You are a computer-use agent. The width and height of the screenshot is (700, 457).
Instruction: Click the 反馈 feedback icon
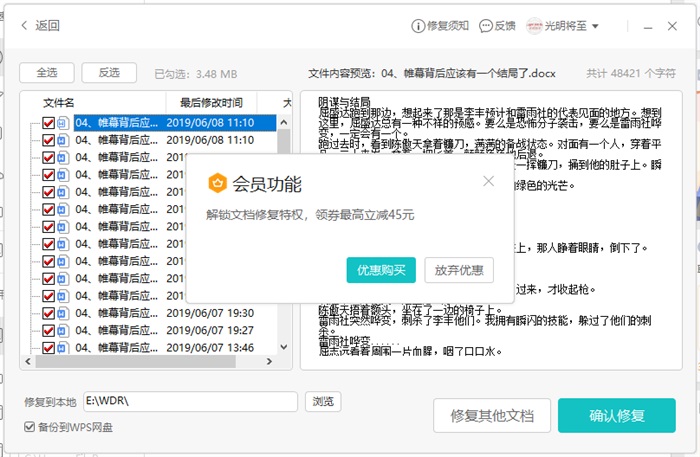point(485,26)
